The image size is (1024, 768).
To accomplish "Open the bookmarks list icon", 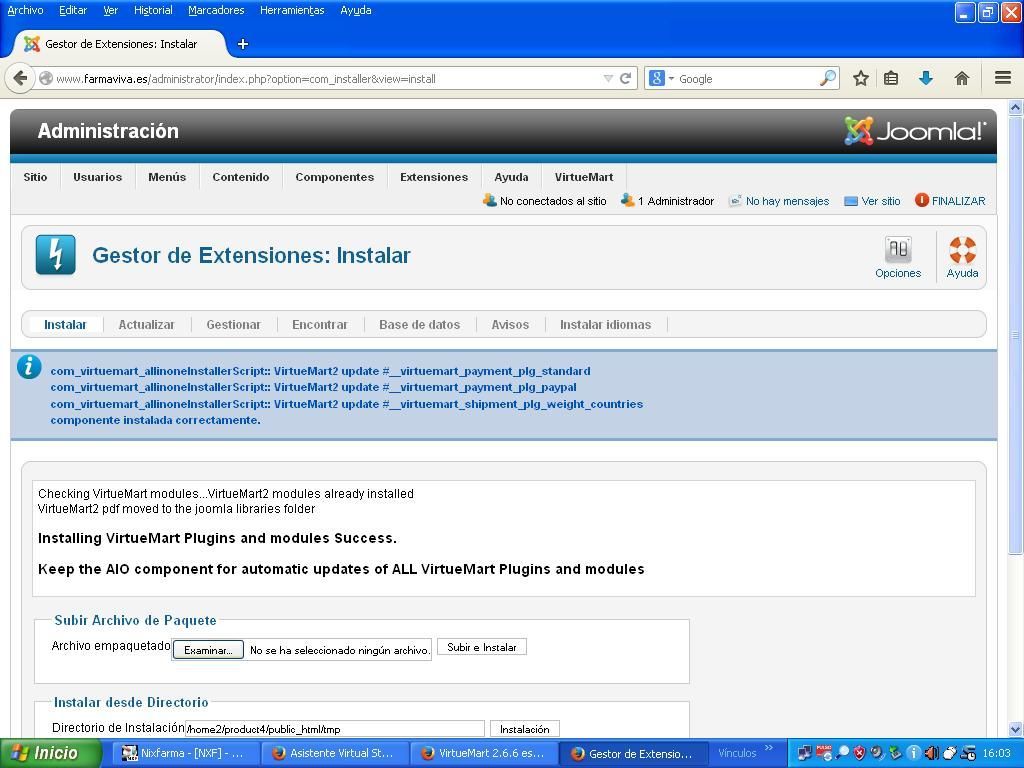I will click(891, 78).
